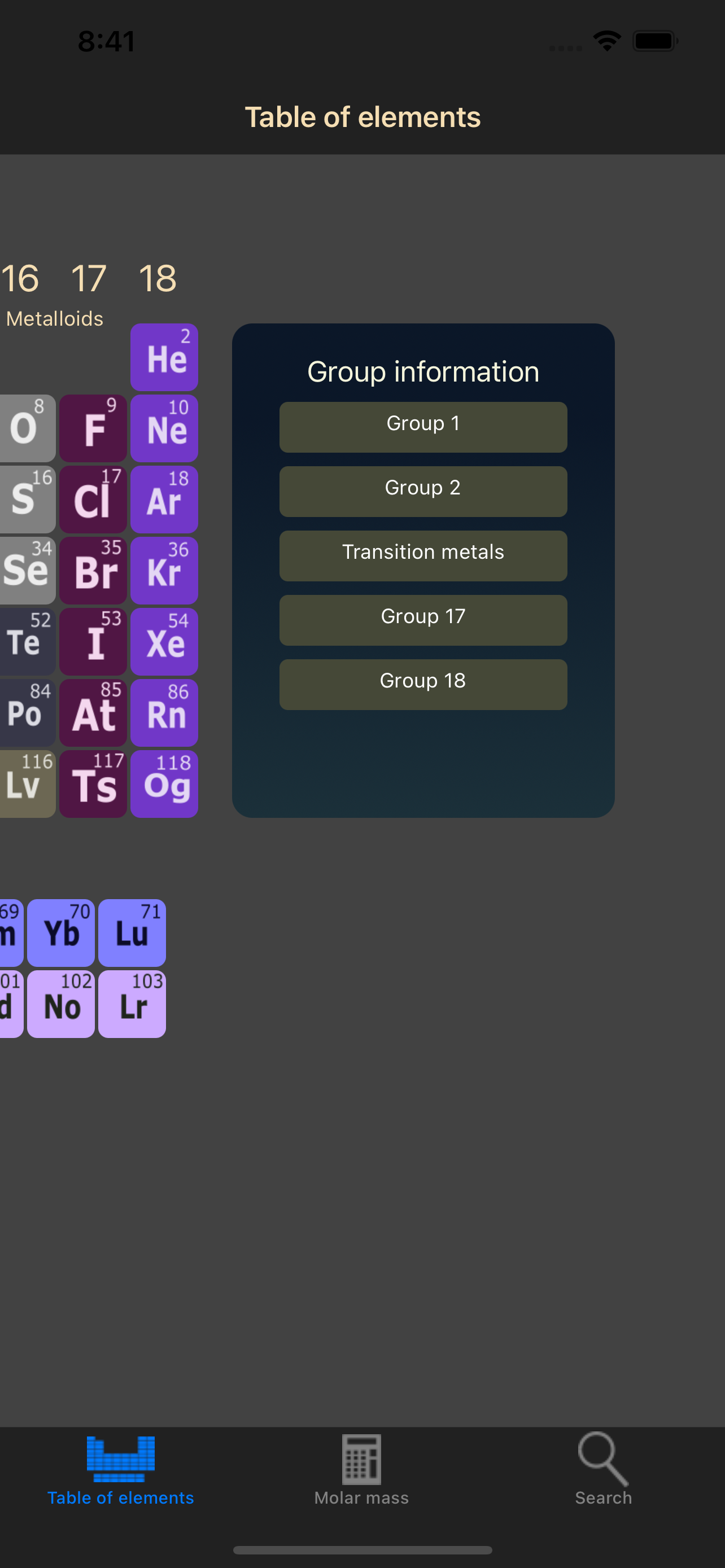725x1568 pixels.
Task: Open the Helium (He) element tile
Action: click(164, 357)
